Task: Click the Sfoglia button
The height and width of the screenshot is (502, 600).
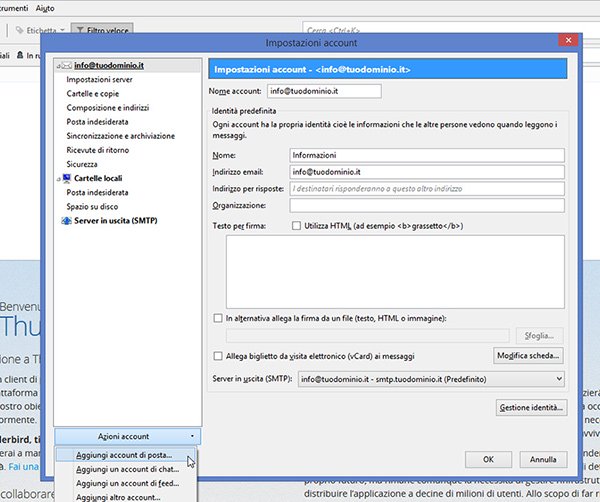Action: tap(539, 336)
